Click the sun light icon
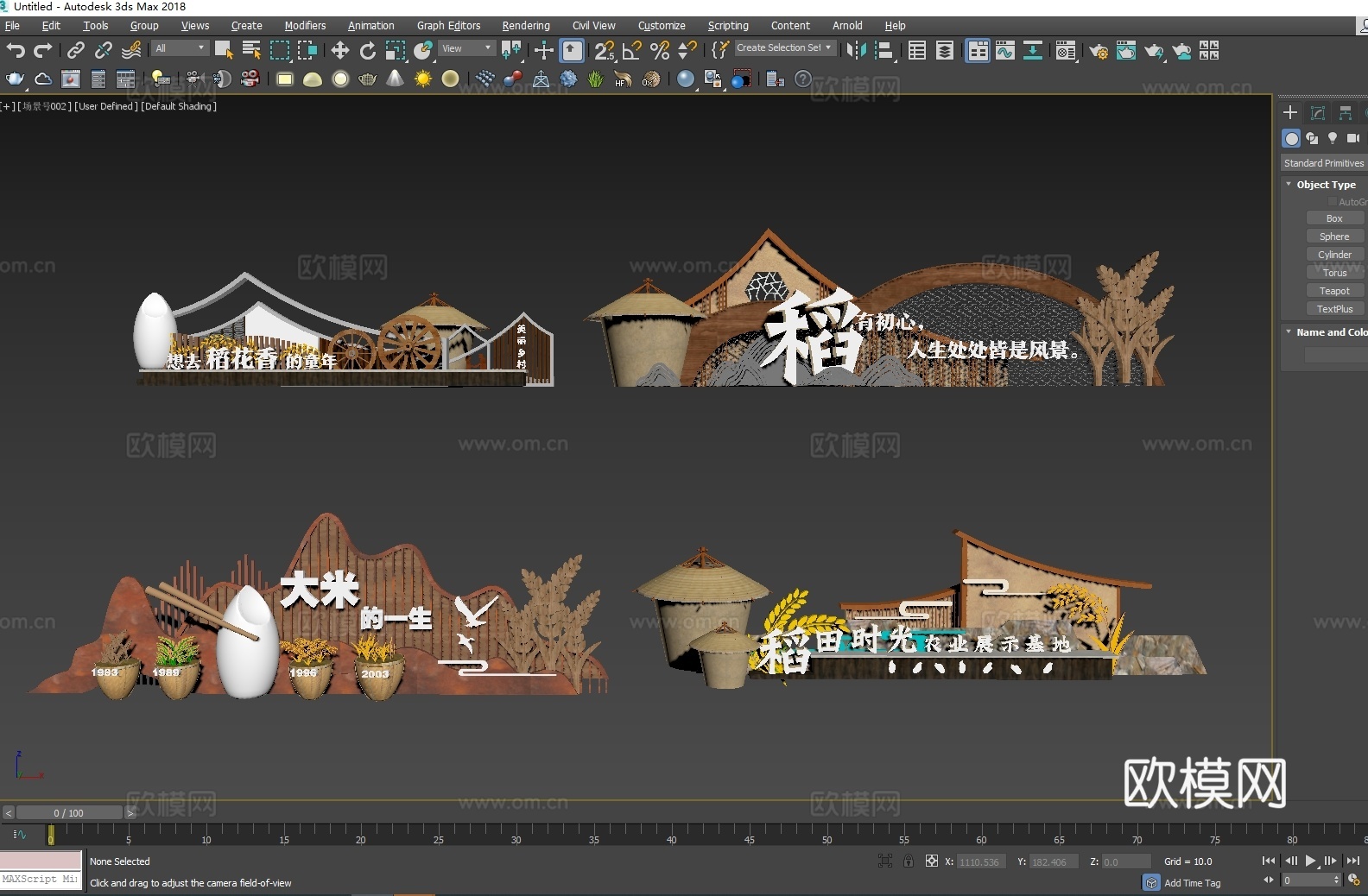1368x896 pixels. 422,79
